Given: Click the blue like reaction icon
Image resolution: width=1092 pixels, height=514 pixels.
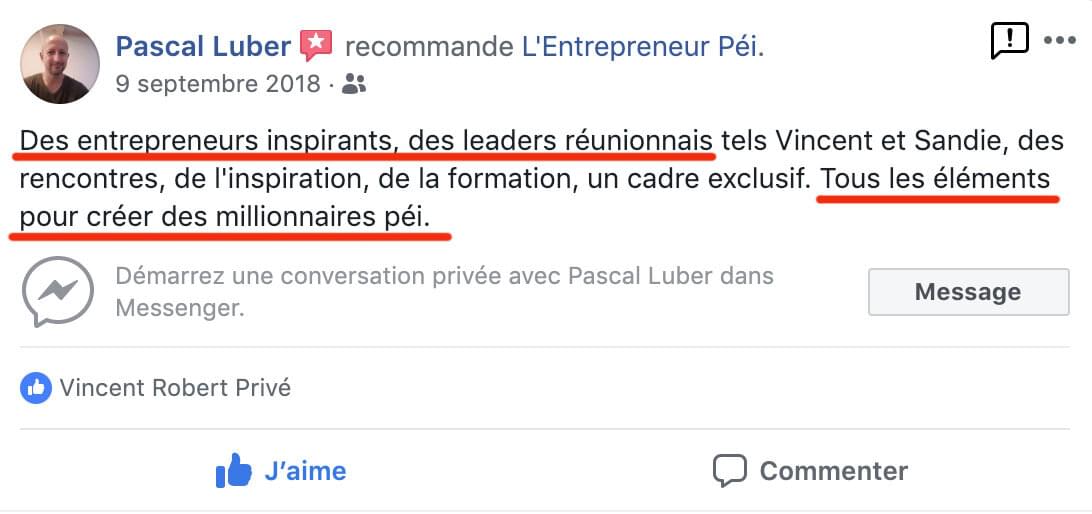Looking at the screenshot, I should 35,388.
